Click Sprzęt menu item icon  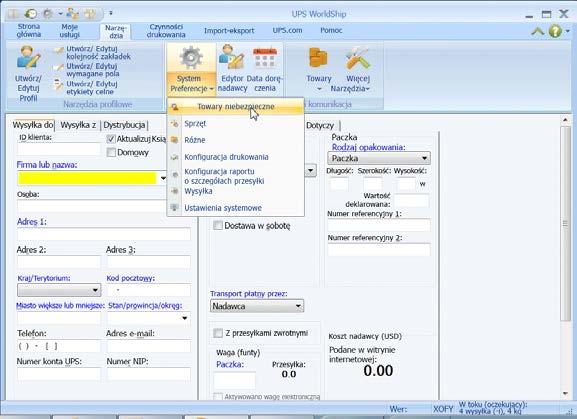(175, 124)
